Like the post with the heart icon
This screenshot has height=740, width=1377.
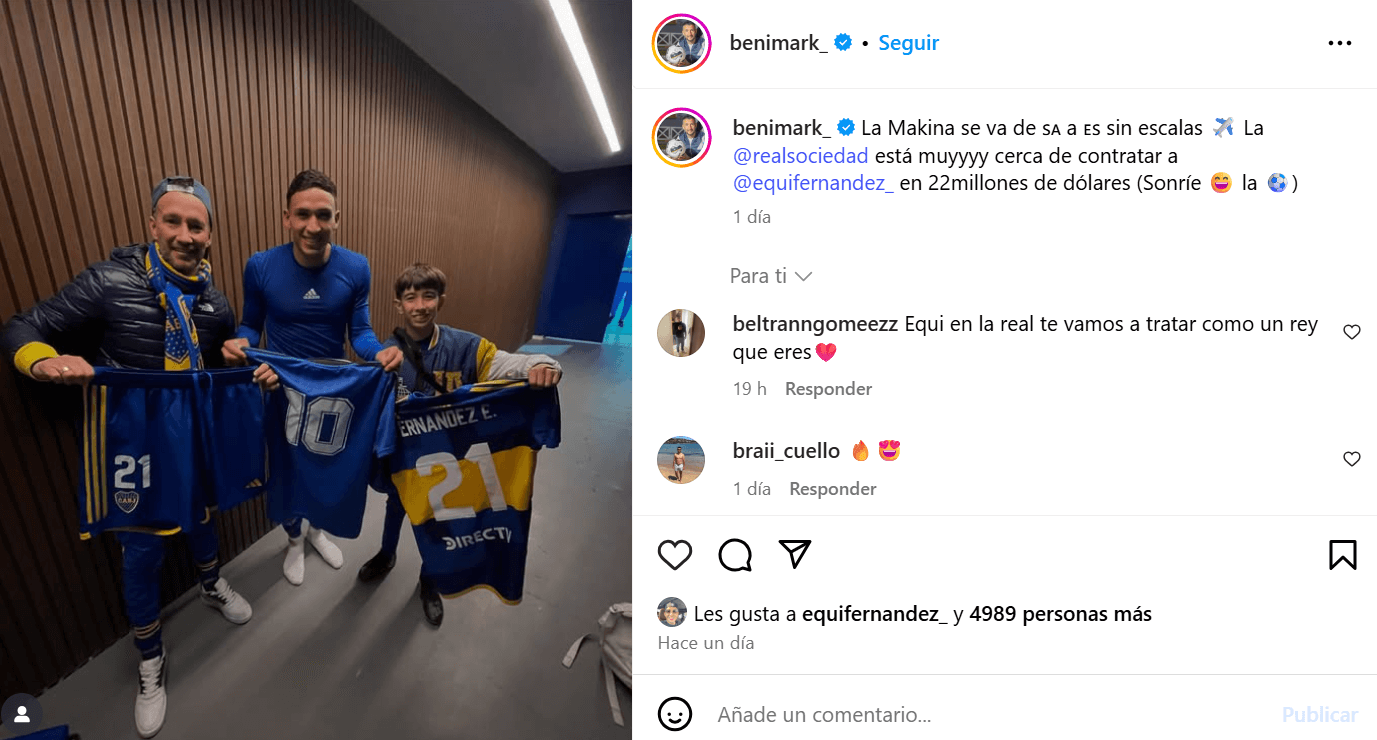coord(675,554)
